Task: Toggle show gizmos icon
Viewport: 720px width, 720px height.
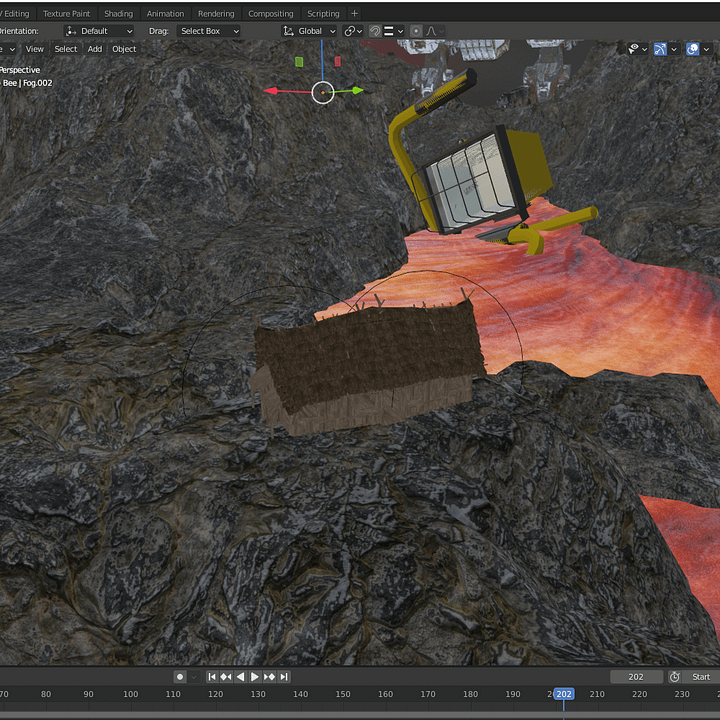Action: click(x=660, y=49)
